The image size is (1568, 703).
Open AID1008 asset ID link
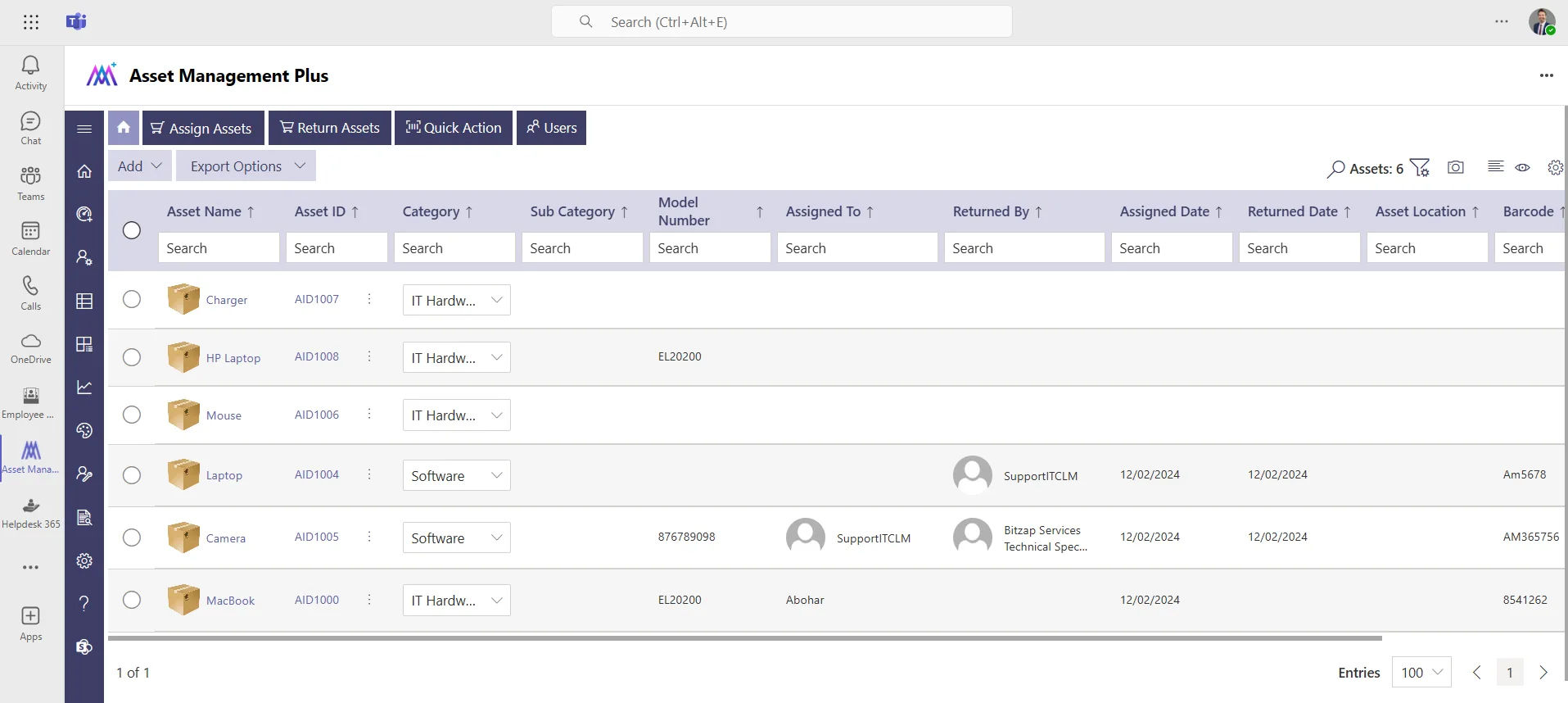pyautogui.click(x=317, y=356)
